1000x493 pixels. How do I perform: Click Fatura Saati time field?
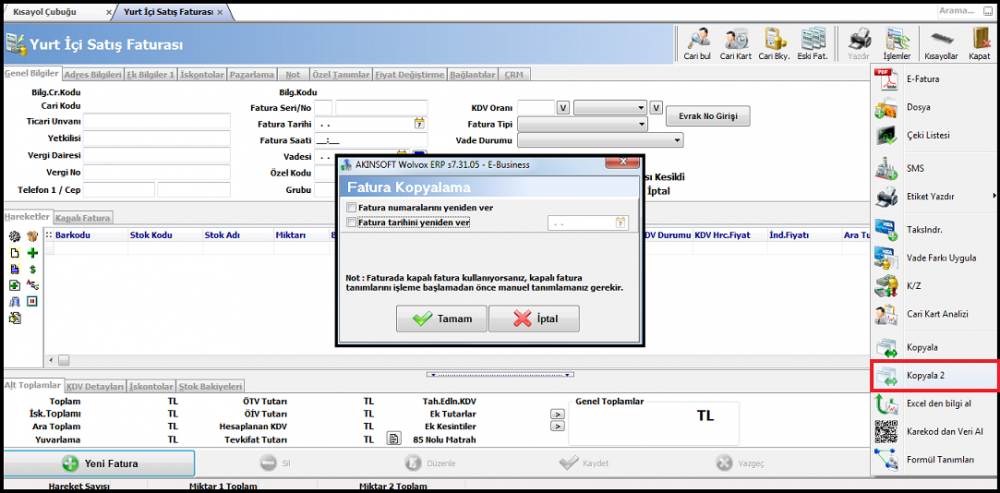click(371, 140)
